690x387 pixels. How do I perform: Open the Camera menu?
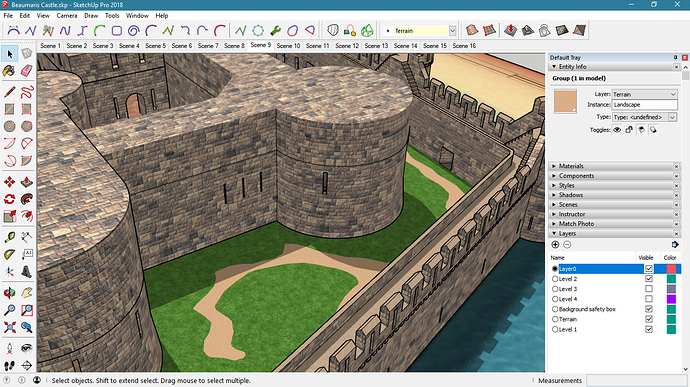[x=67, y=15]
